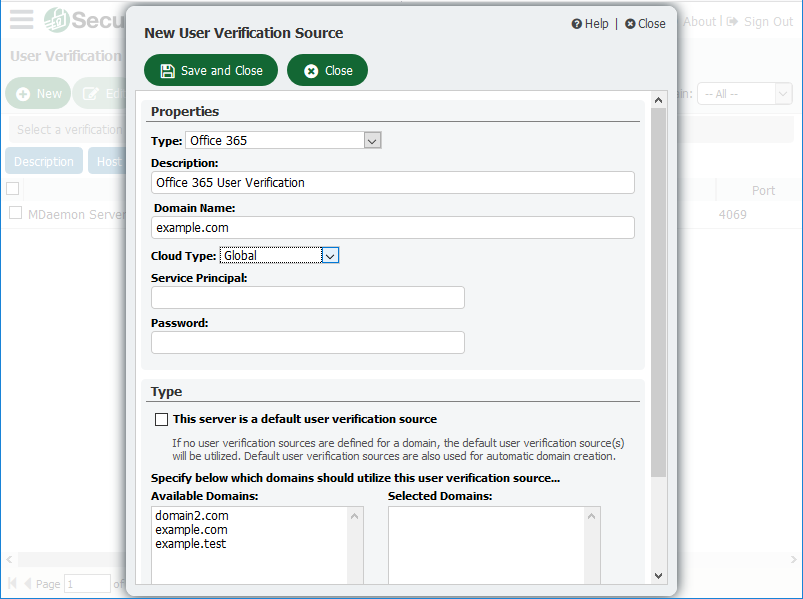
Task: Click the Domain Name input field
Action: (x=393, y=228)
